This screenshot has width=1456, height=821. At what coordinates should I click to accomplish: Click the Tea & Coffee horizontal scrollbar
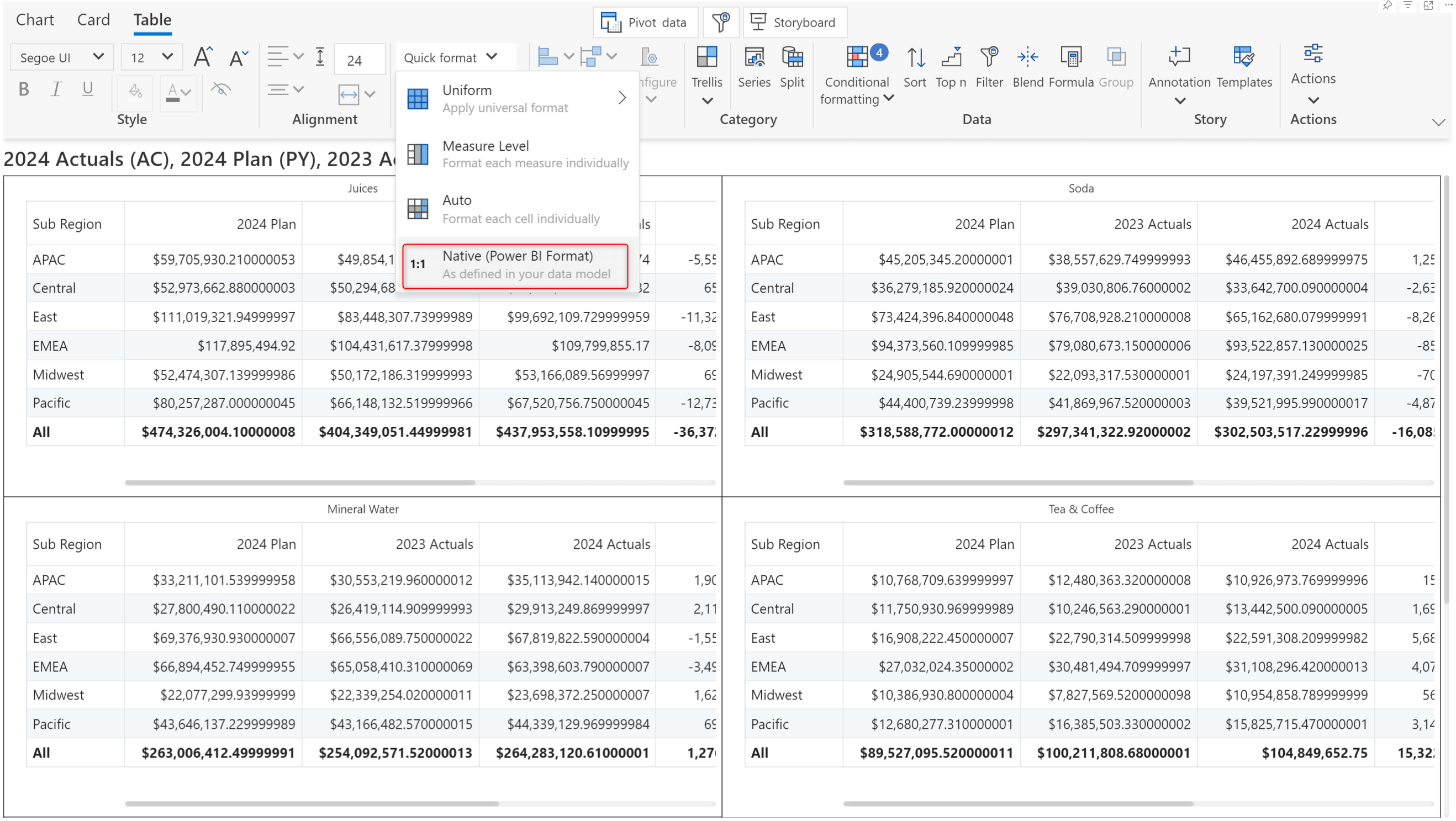pyautogui.click(x=1018, y=803)
